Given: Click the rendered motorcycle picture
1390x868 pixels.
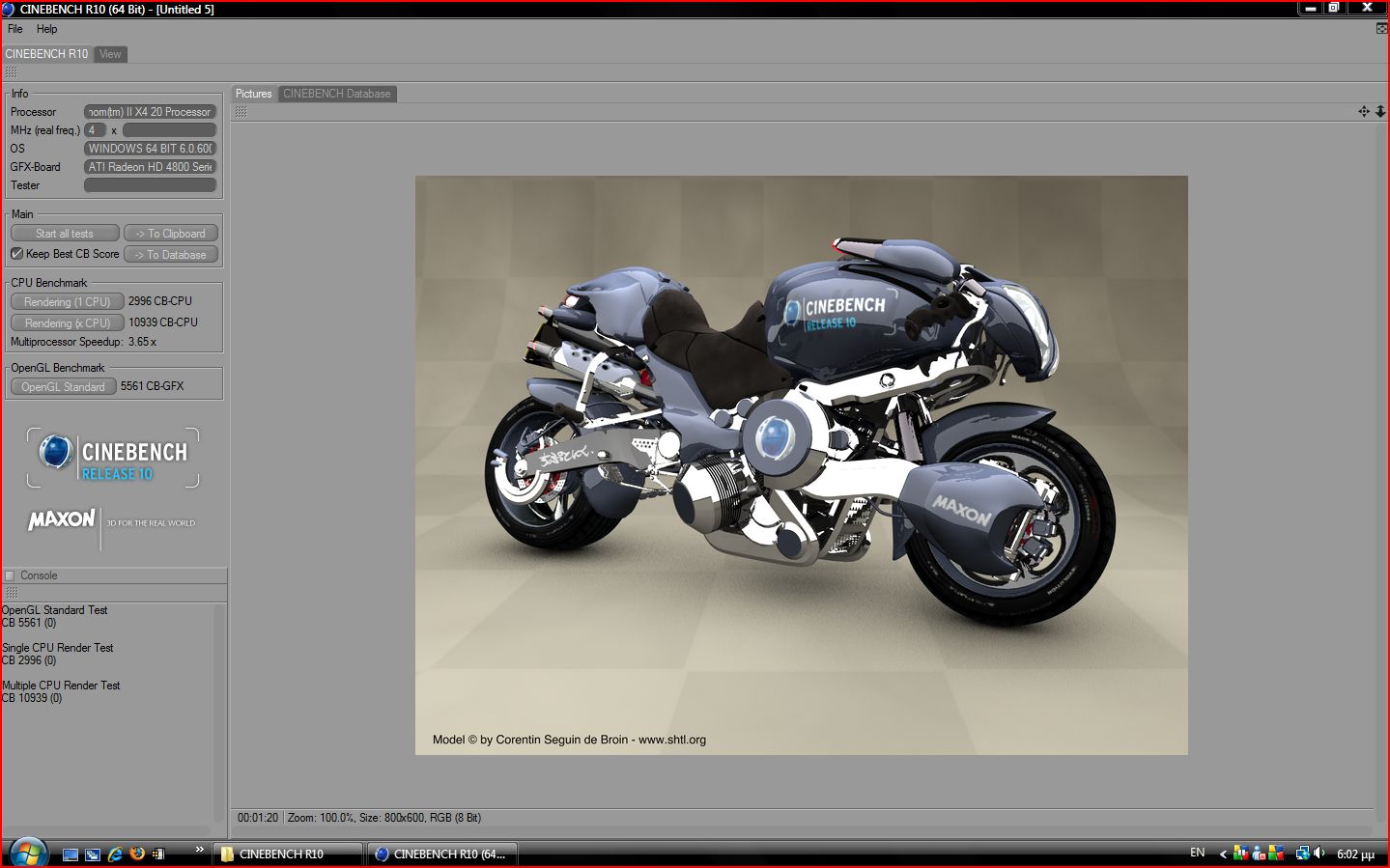Looking at the screenshot, I should 801,464.
